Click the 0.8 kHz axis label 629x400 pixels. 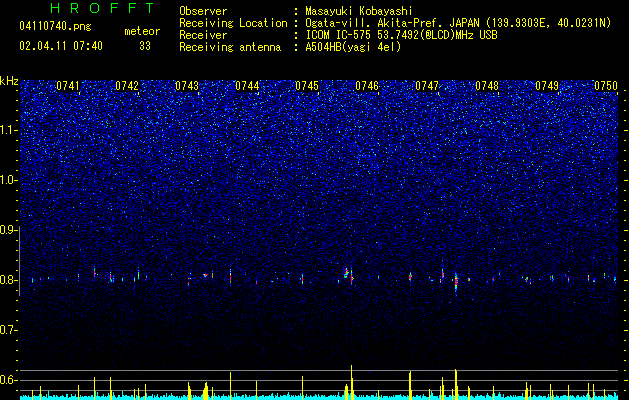point(9,280)
